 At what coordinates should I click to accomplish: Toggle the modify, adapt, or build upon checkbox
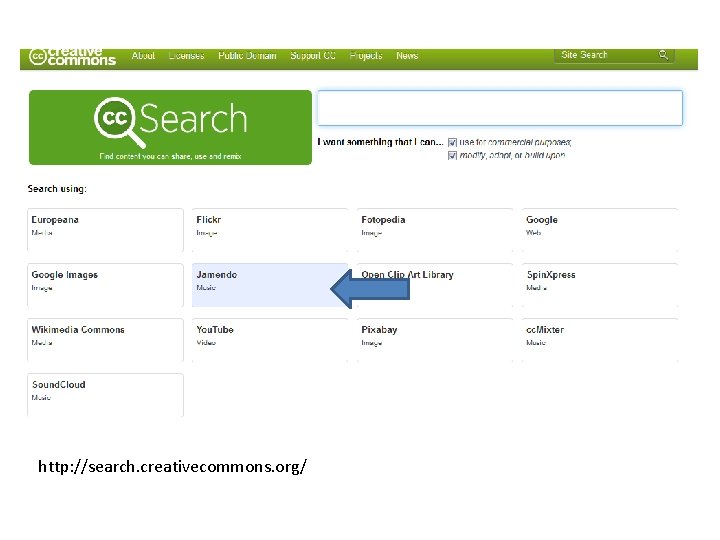[x=452, y=155]
